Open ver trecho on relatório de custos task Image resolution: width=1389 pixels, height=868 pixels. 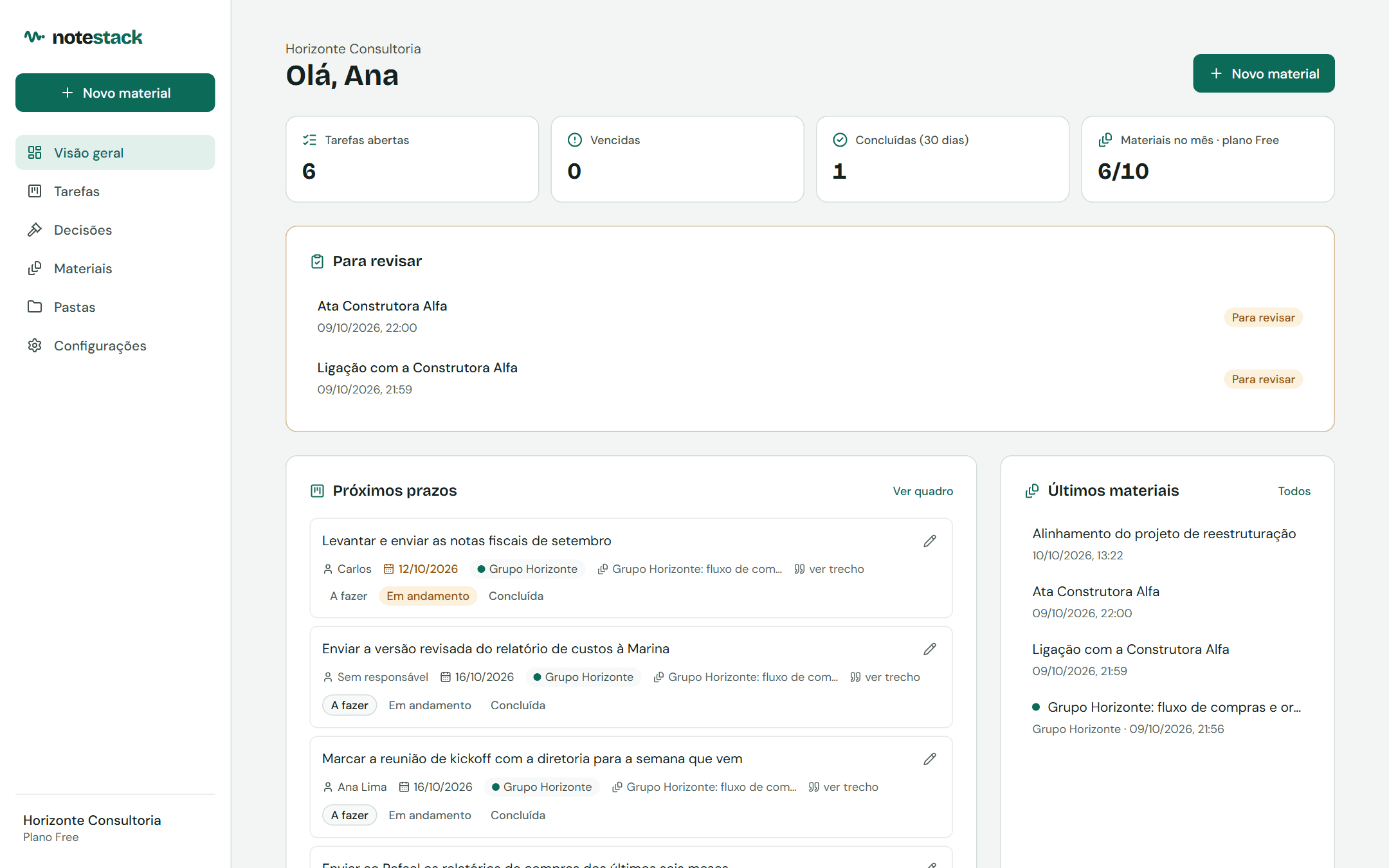(885, 677)
